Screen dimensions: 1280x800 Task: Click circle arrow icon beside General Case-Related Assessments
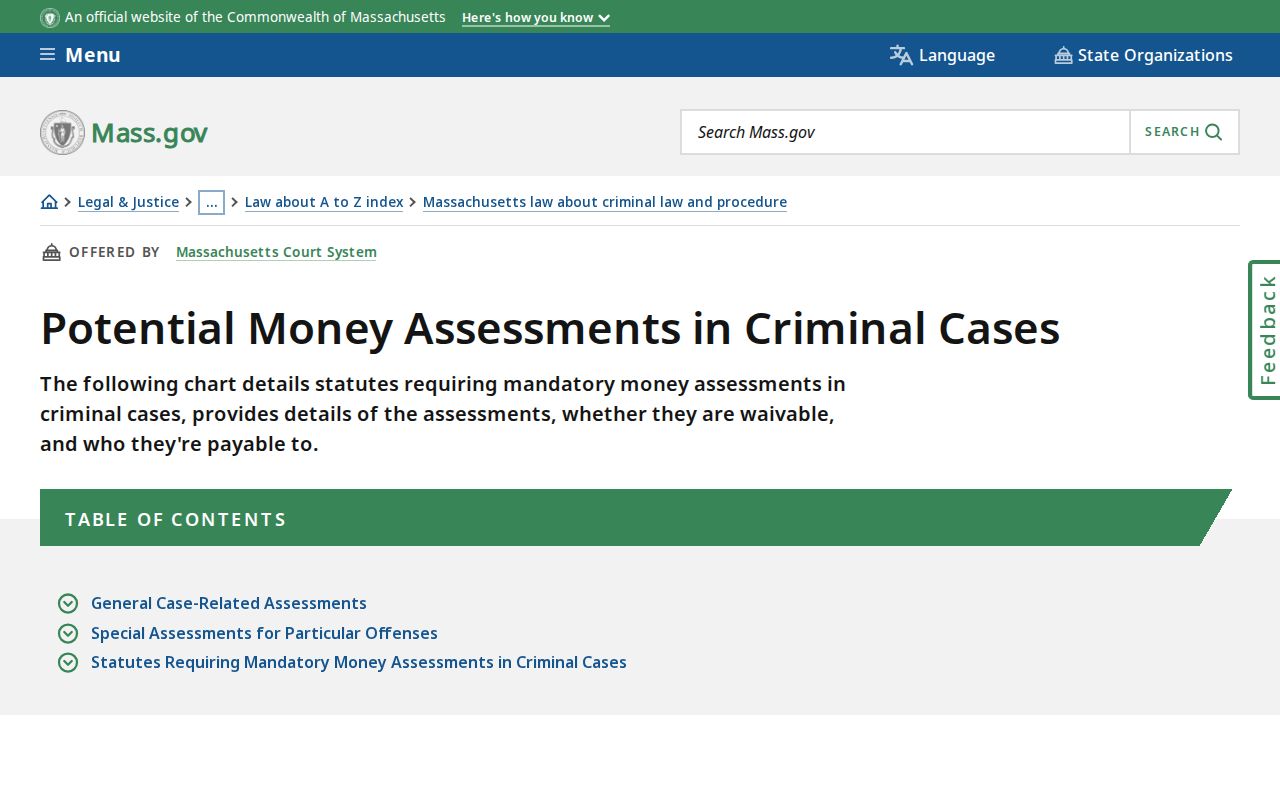68,603
